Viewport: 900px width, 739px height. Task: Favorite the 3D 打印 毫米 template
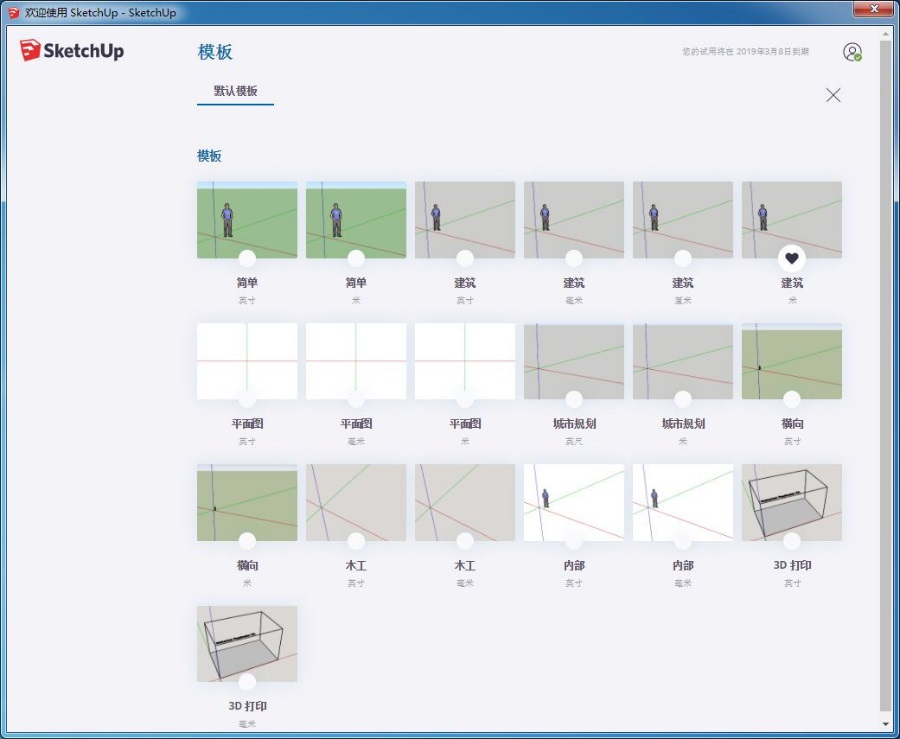(247, 682)
